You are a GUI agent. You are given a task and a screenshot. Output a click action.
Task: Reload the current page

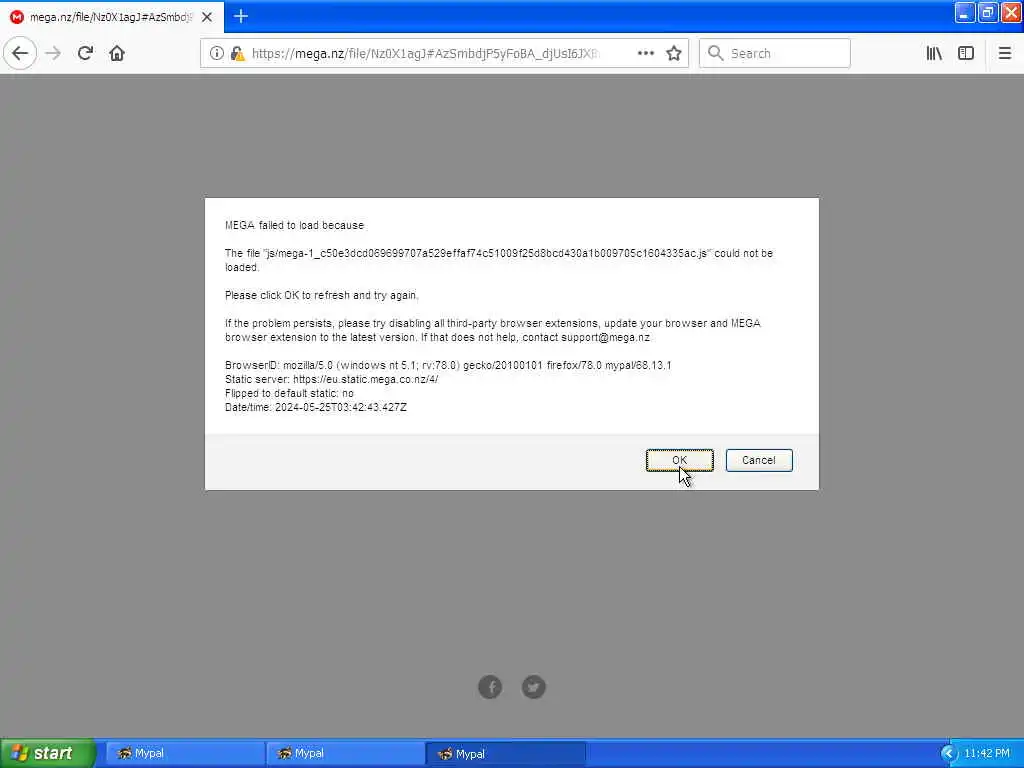pyautogui.click(x=85, y=54)
